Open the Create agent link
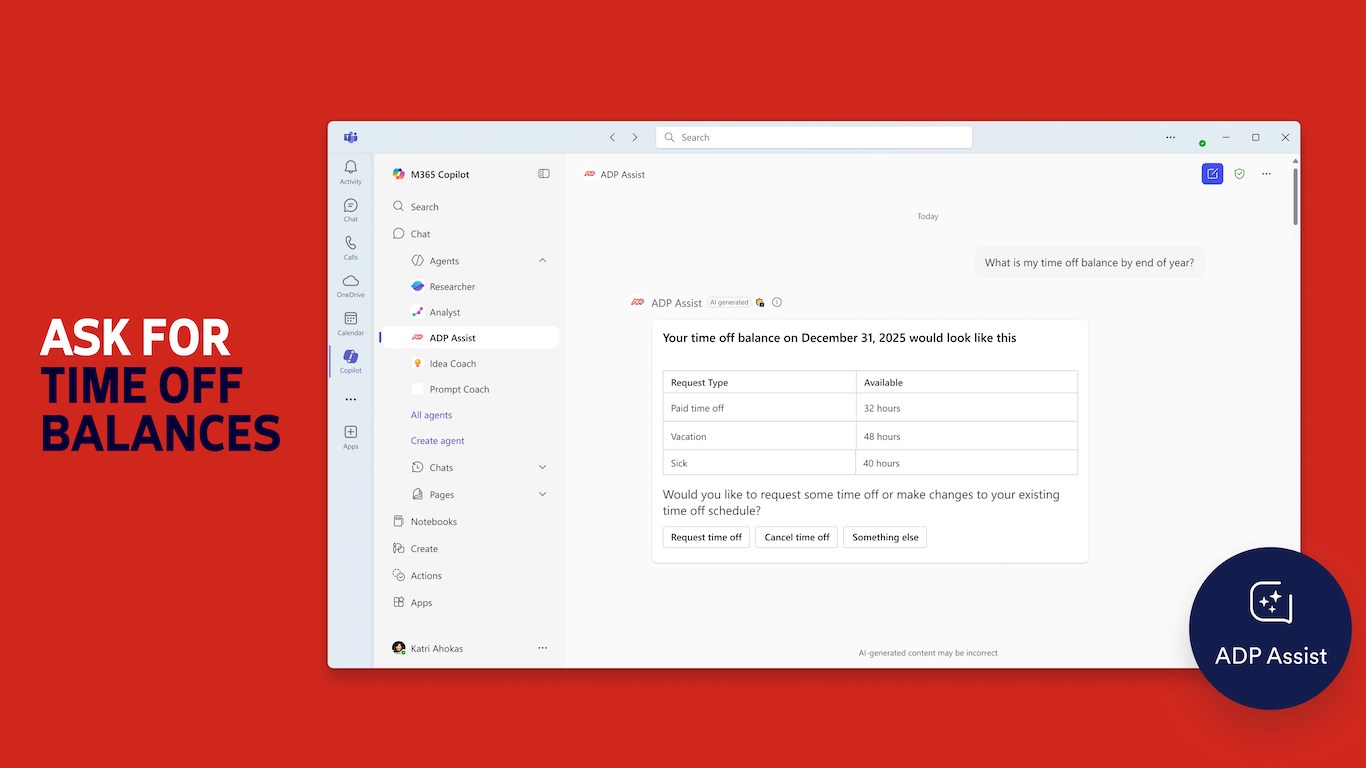Screen dimensions: 1366x768 point(437,441)
